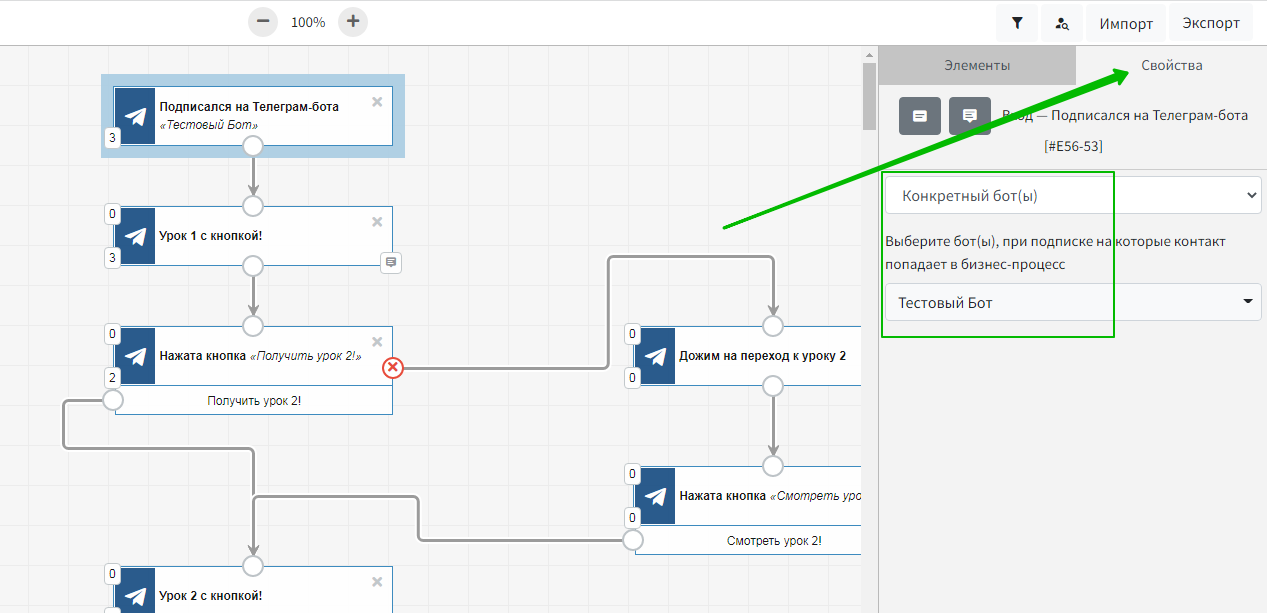This screenshot has width=1267, height=613.
Task: Open the Свойства tab
Action: 1171,65
